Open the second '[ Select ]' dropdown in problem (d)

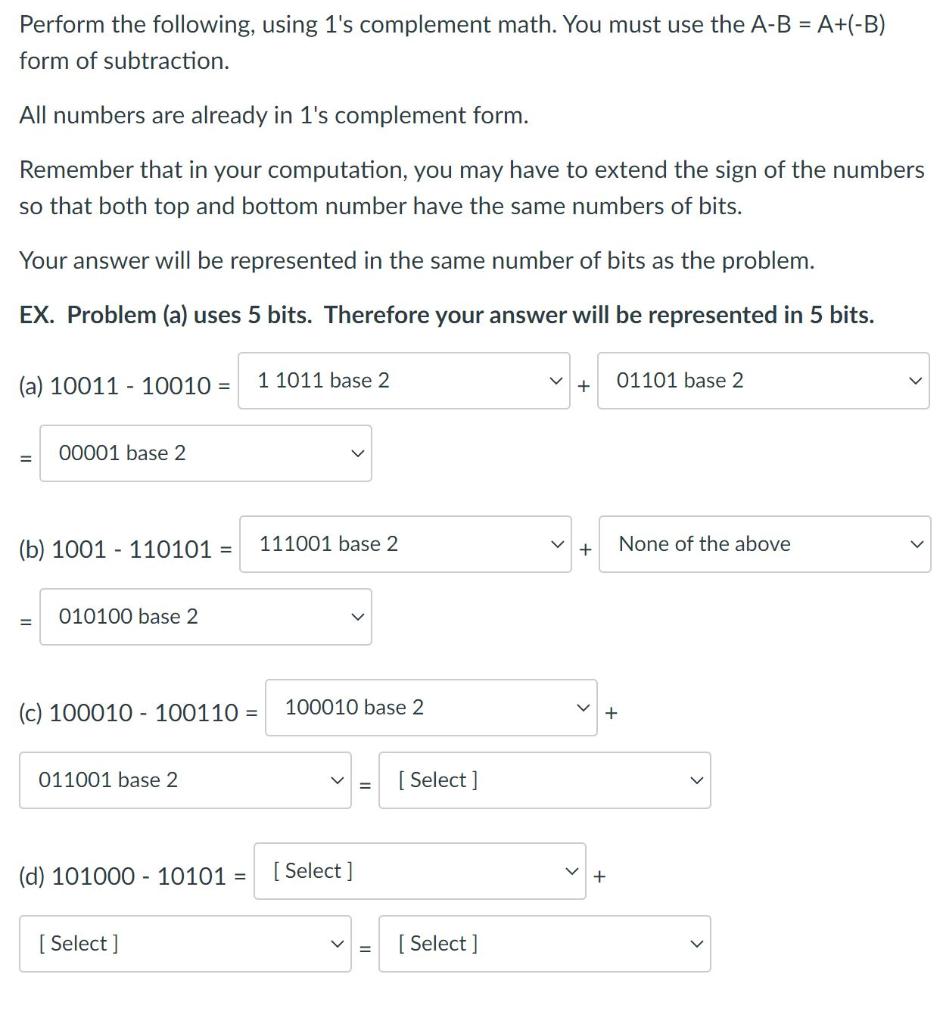click(x=185, y=942)
